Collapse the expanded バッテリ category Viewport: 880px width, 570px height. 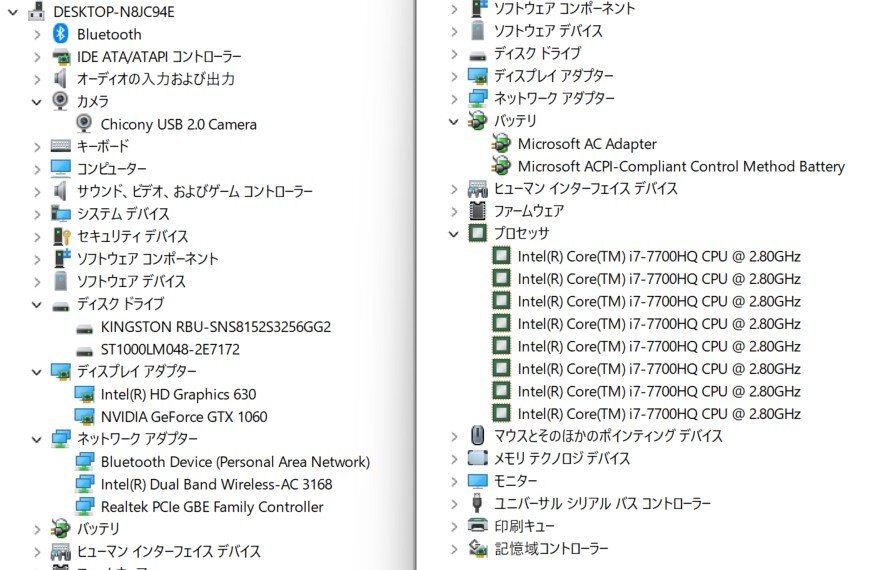click(x=453, y=122)
